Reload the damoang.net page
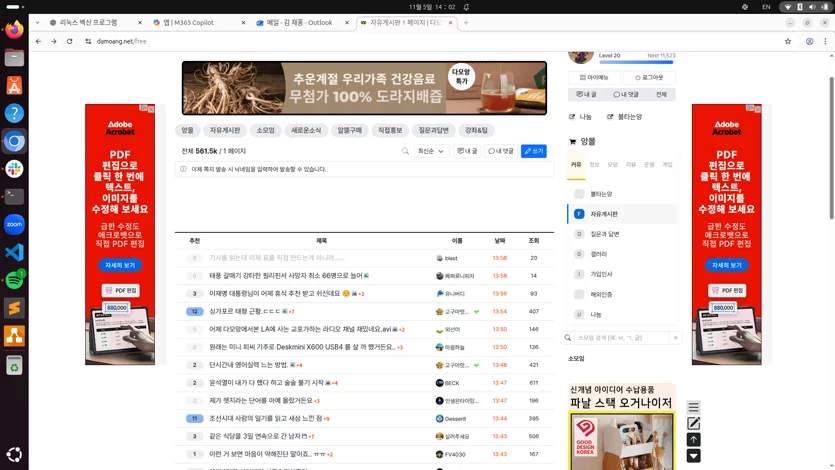The image size is (835, 470). (x=69, y=41)
